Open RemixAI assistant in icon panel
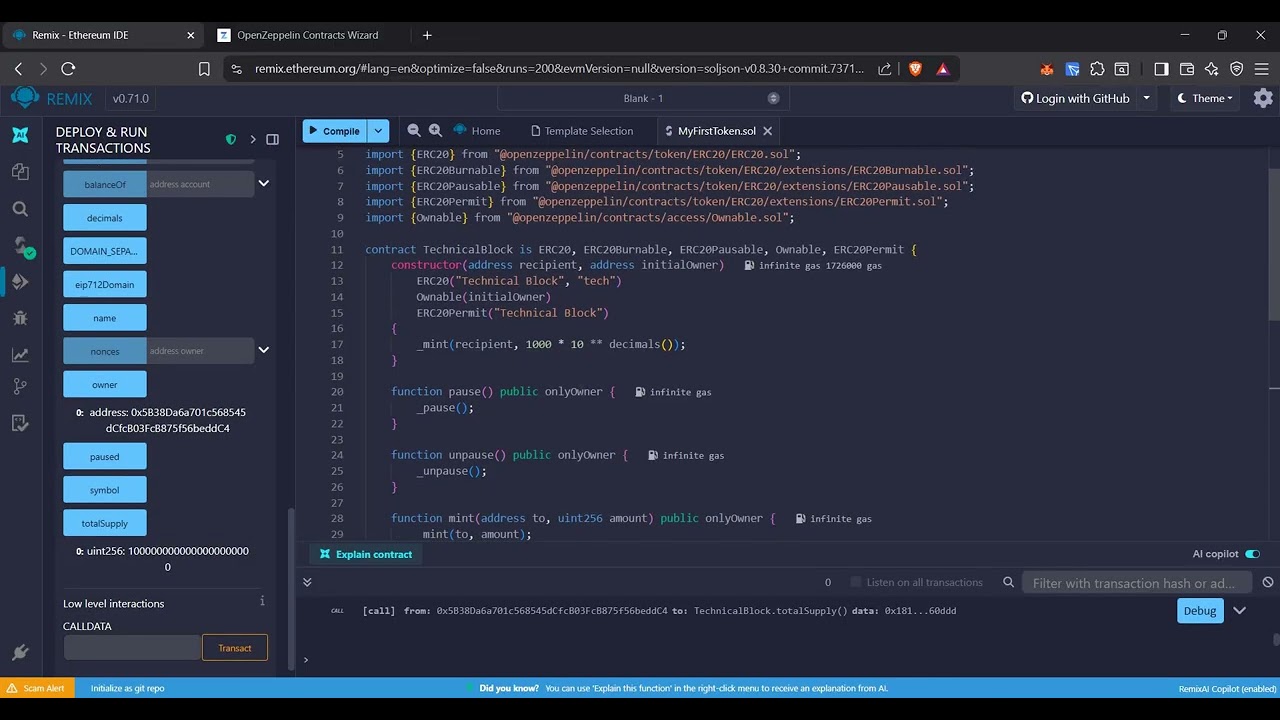This screenshot has width=1280, height=720. (x=20, y=135)
